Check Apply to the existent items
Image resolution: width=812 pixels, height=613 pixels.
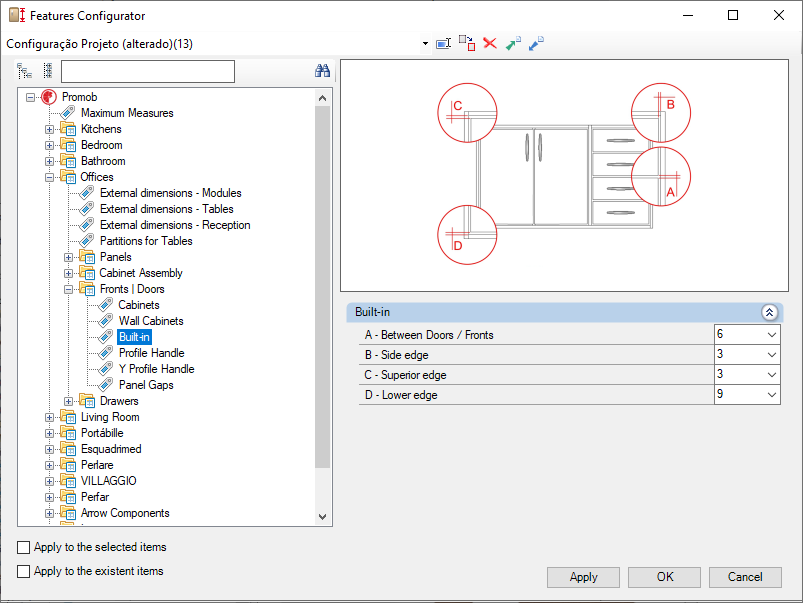point(23,571)
